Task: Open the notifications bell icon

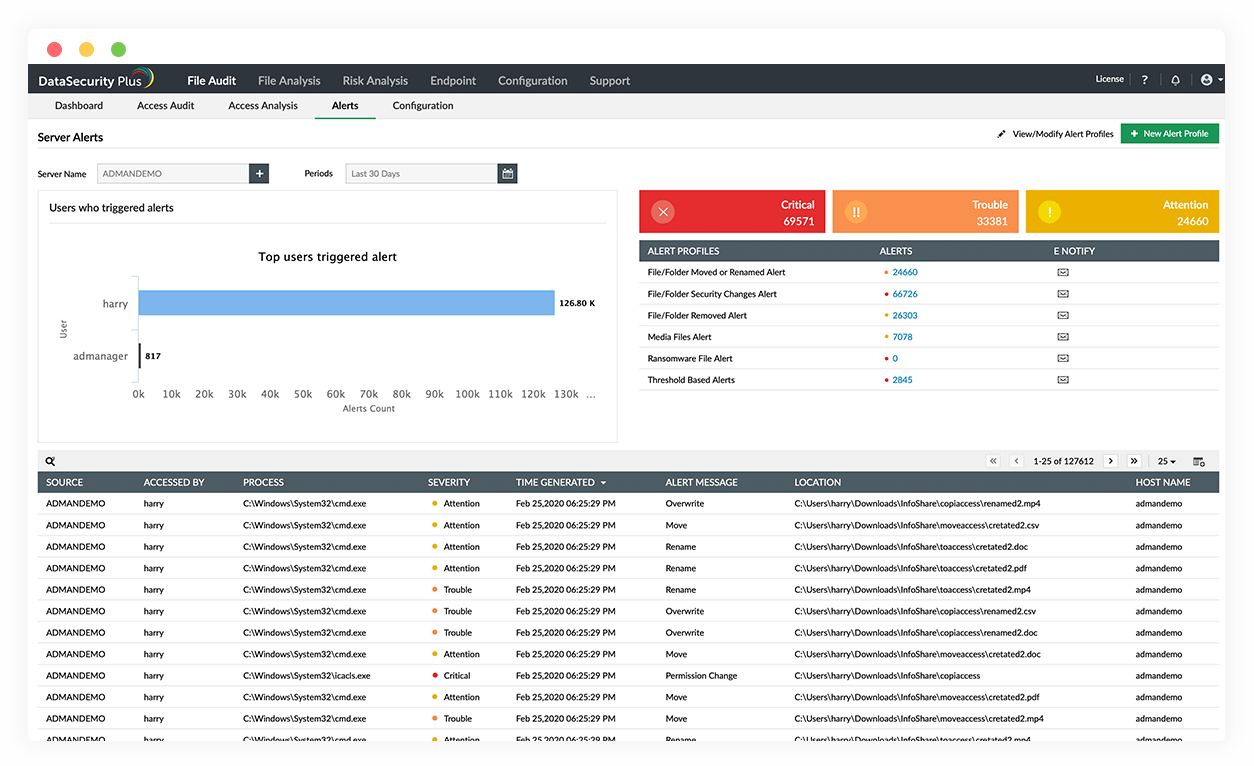Action: (1175, 80)
